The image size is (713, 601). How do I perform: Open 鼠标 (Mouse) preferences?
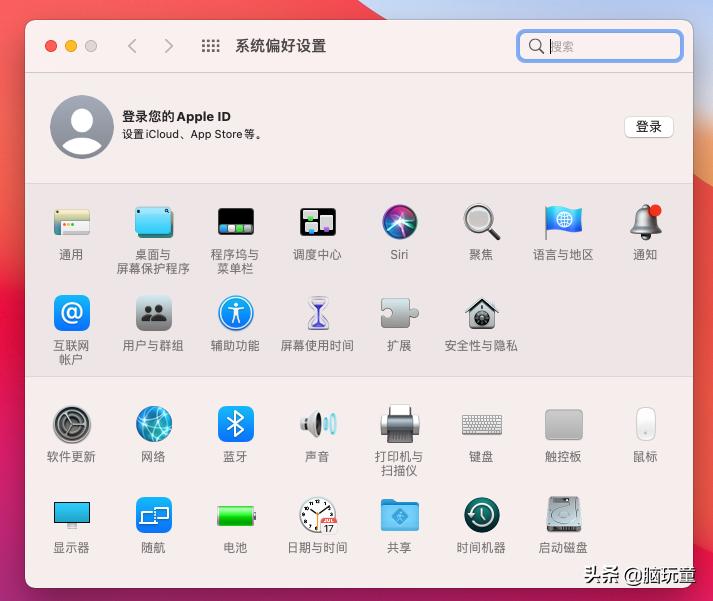pos(645,424)
